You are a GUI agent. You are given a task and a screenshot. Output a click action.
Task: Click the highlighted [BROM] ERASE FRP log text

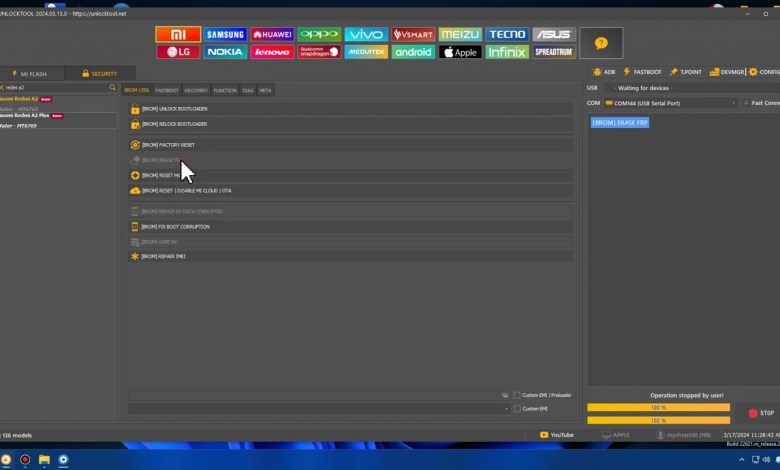tap(620, 123)
